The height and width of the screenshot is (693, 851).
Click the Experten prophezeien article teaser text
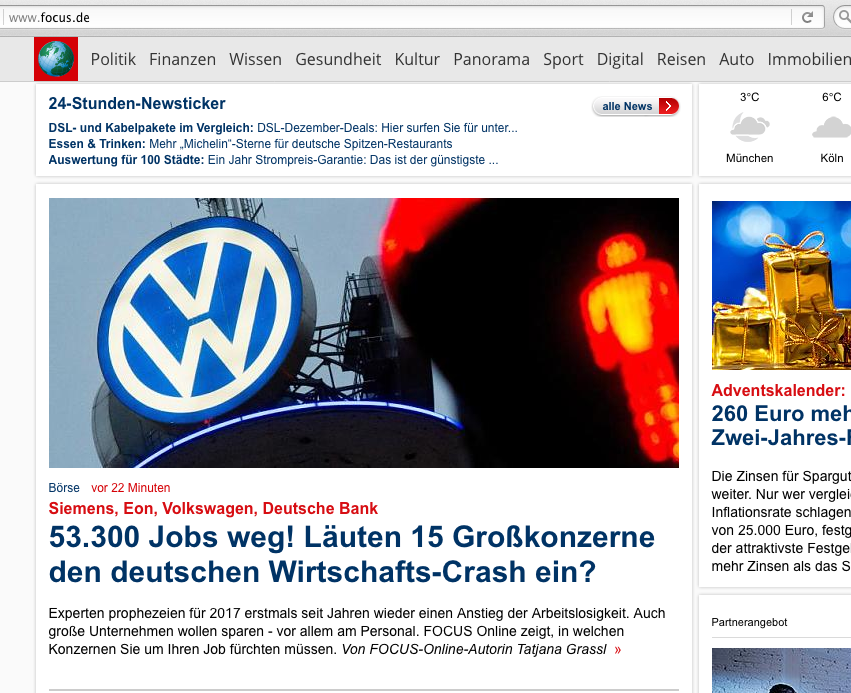pyautogui.click(x=357, y=632)
